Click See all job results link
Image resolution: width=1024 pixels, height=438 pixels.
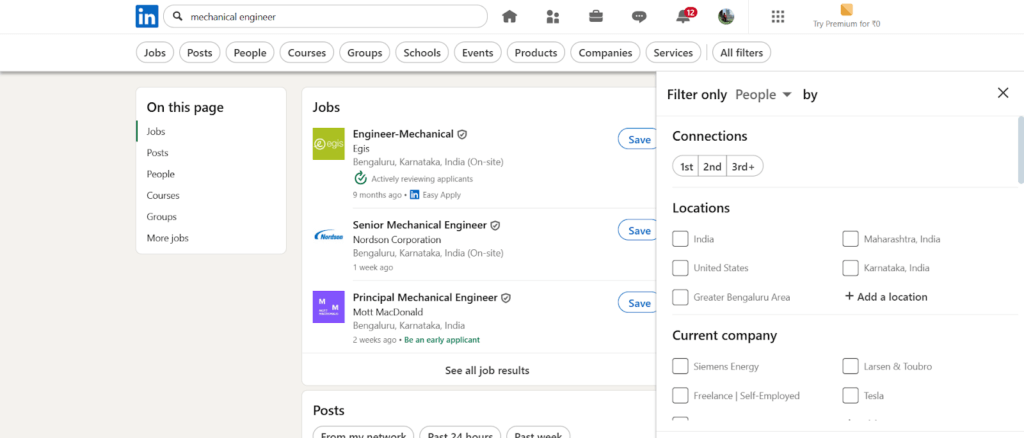point(487,370)
